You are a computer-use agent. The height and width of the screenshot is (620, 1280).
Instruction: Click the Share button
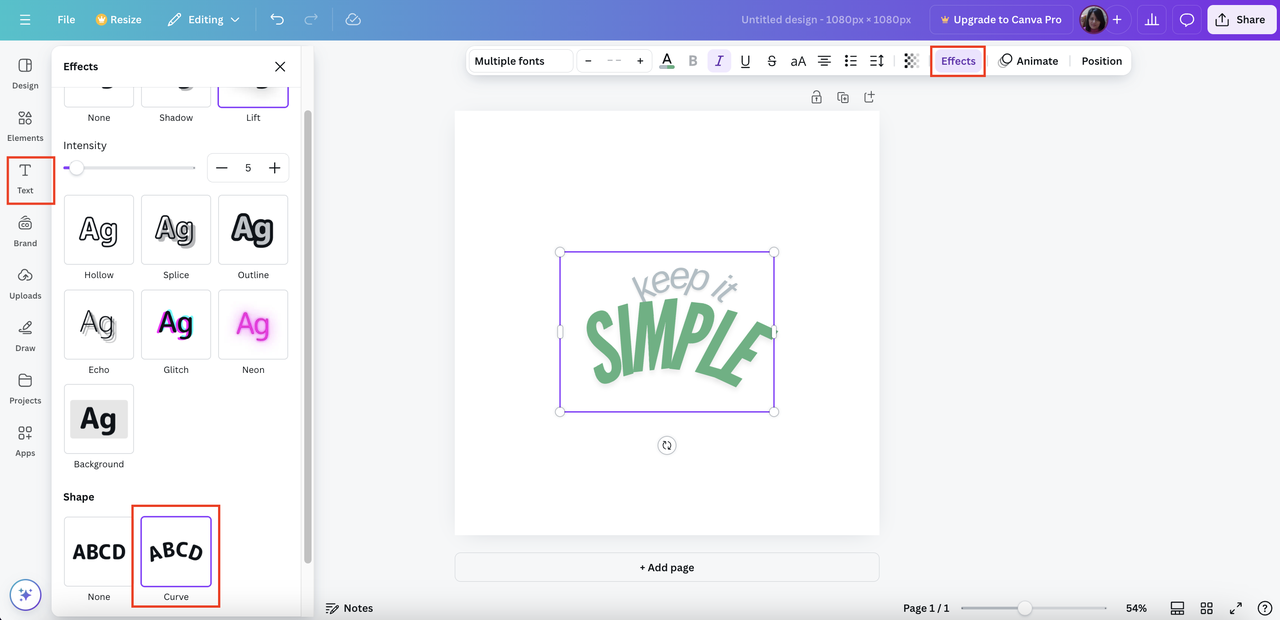(1241, 20)
